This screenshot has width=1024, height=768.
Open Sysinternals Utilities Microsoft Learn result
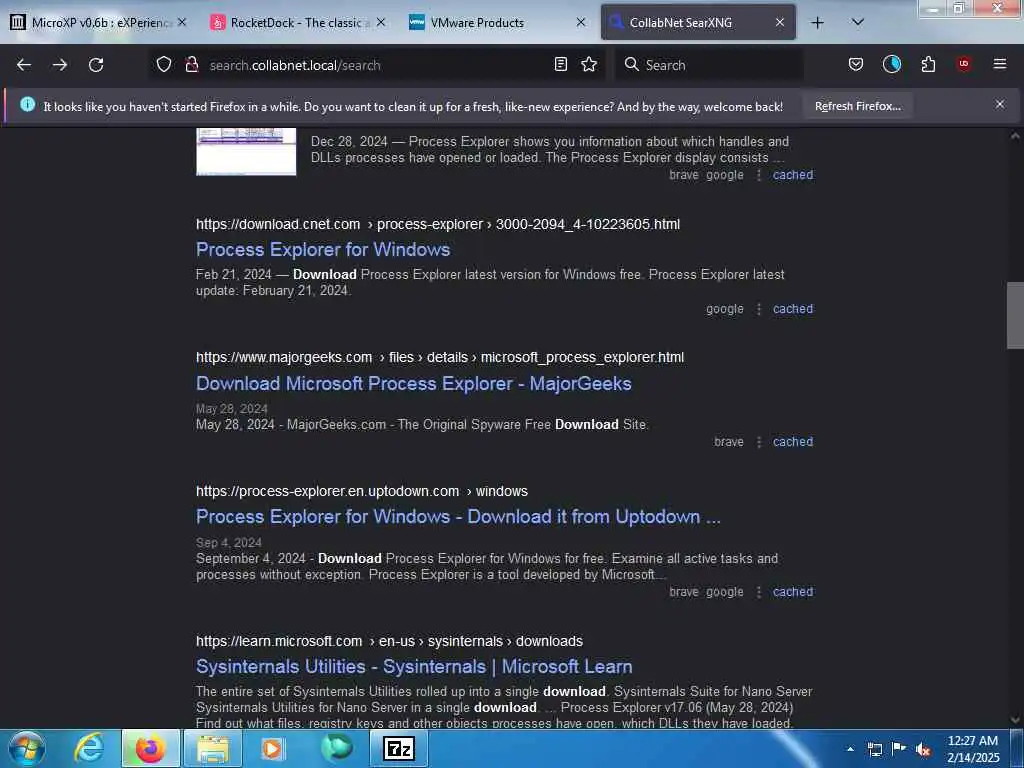tap(414, 666)
